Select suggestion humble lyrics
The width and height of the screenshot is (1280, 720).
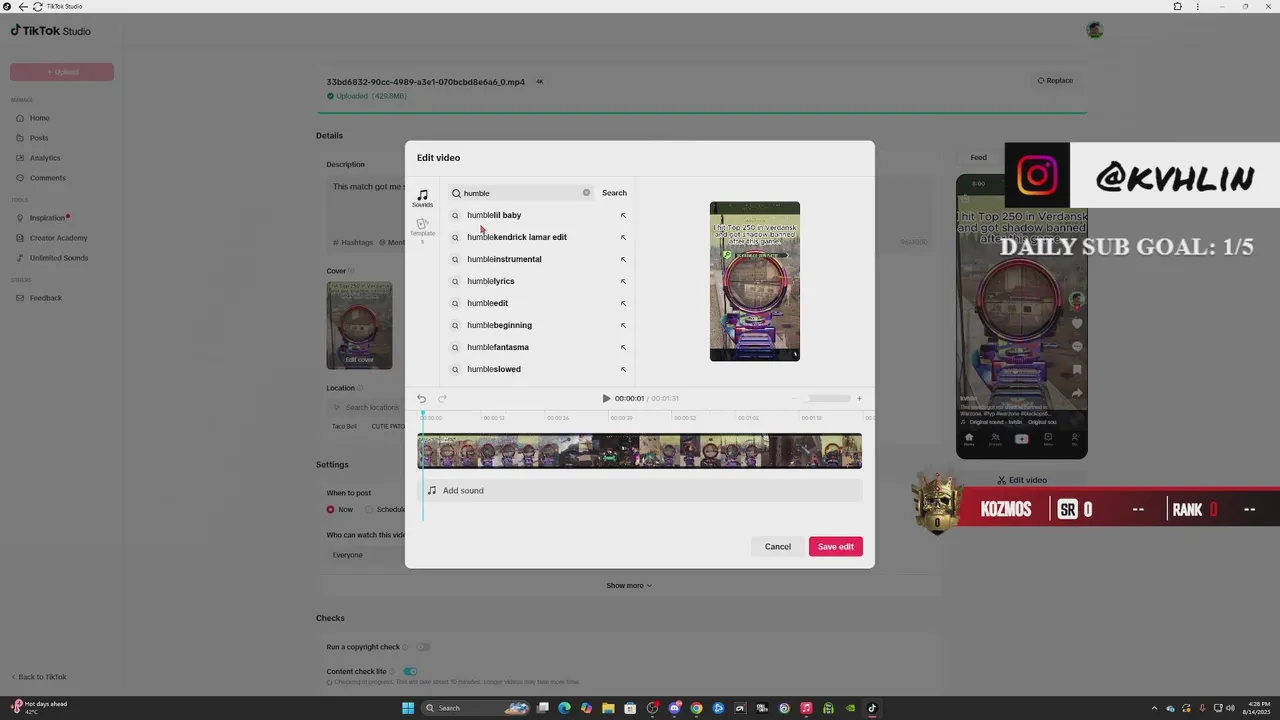click(491, 281)
